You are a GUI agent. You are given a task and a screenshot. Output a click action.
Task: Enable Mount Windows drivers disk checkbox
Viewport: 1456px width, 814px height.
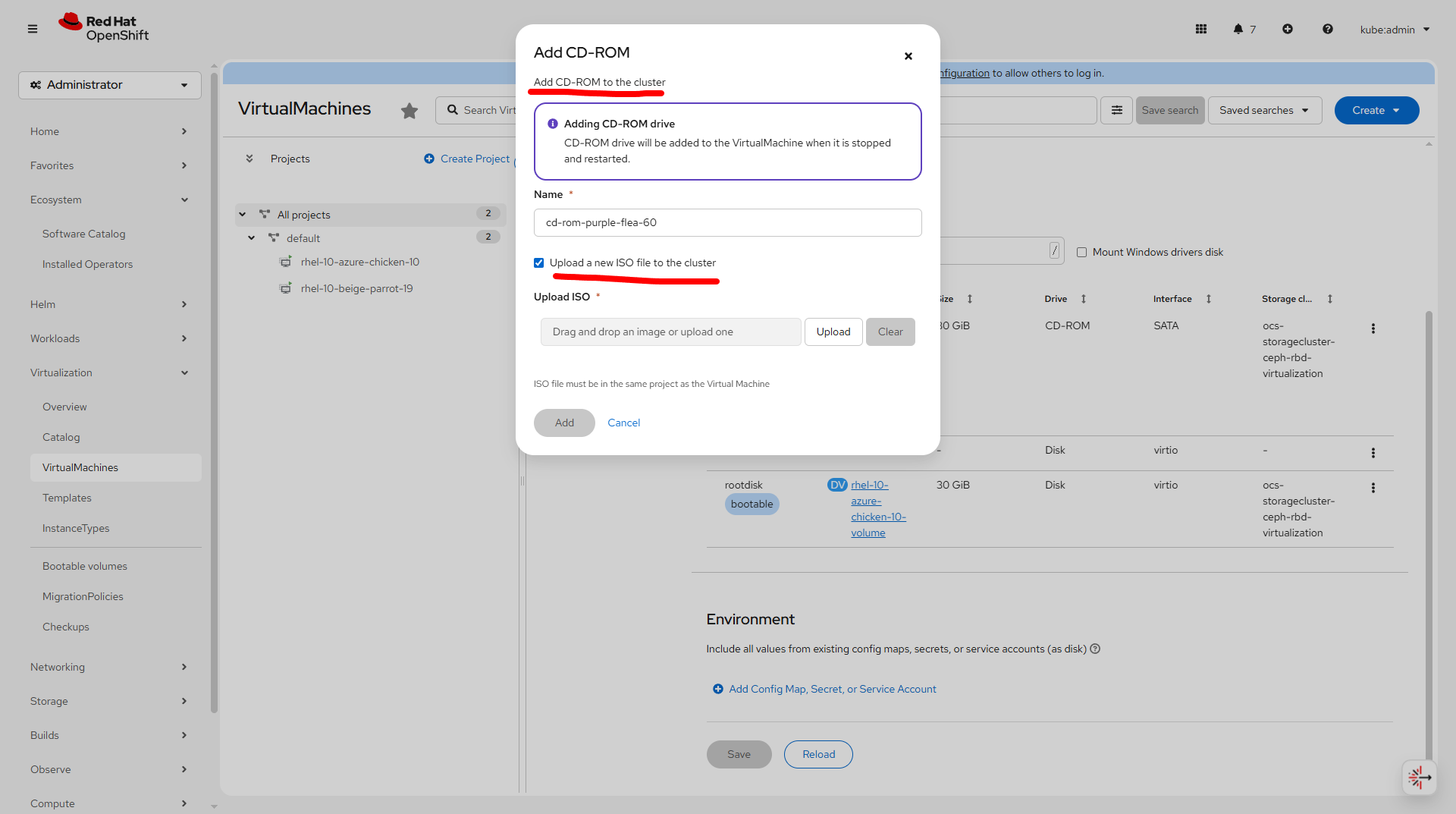point(1081,253)
